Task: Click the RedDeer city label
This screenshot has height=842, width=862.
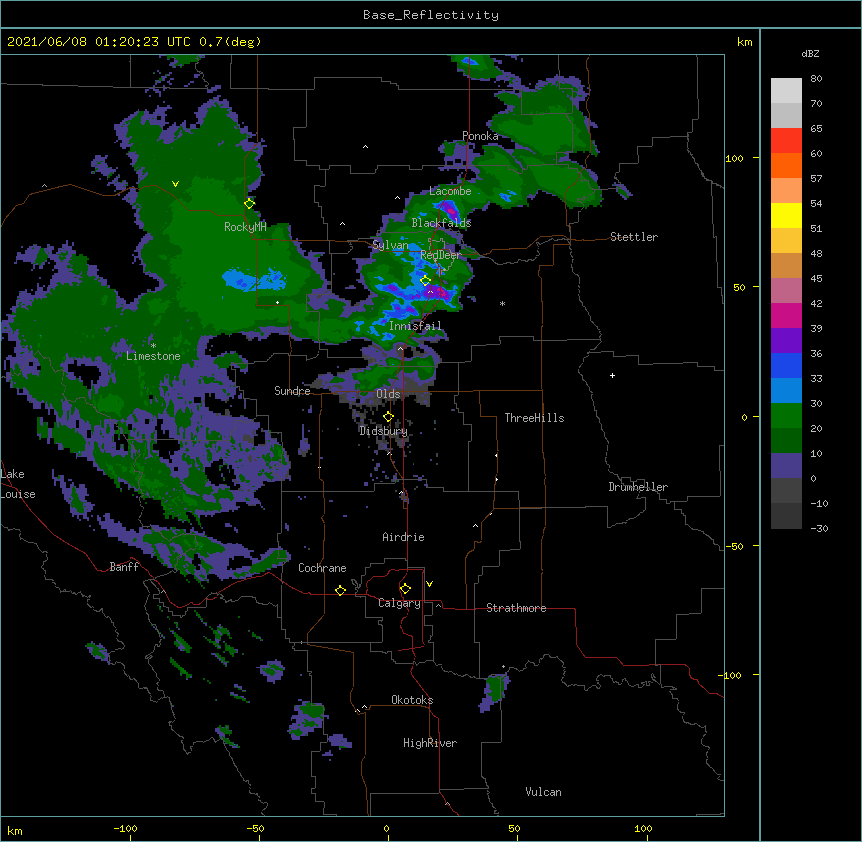Action: tap(440, 255)
